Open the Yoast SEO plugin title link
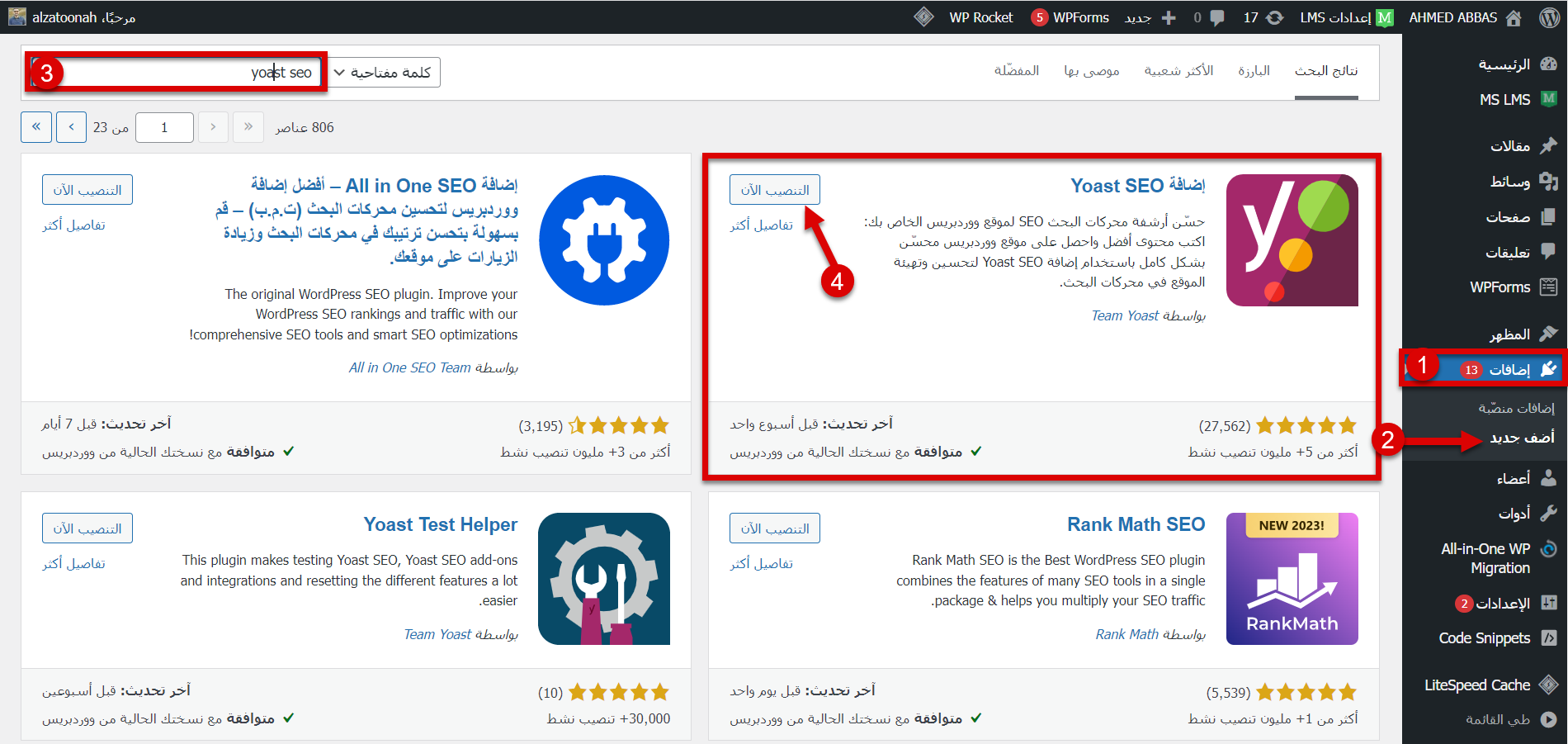This screenshot has height=744, width=1568. click(x=1137, y=186)
